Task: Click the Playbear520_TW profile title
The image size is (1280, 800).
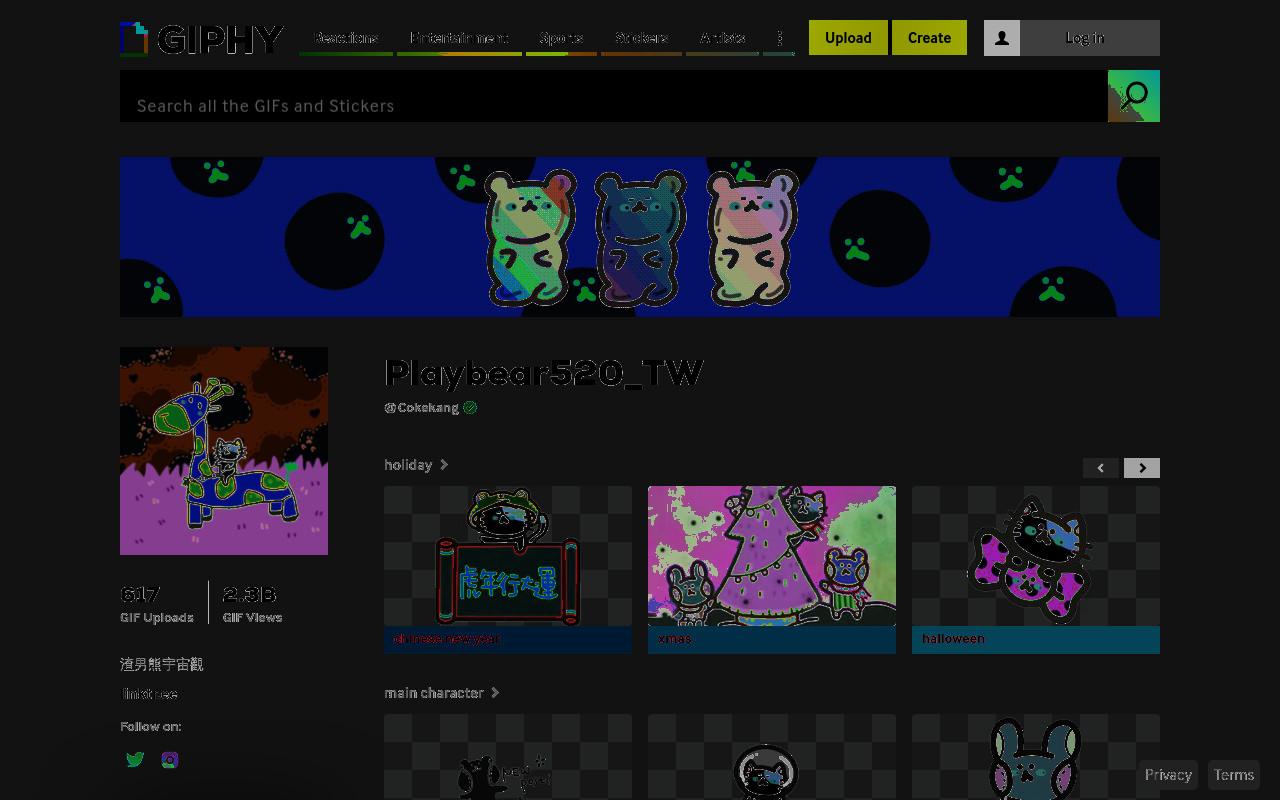Action: click(544, 373)
